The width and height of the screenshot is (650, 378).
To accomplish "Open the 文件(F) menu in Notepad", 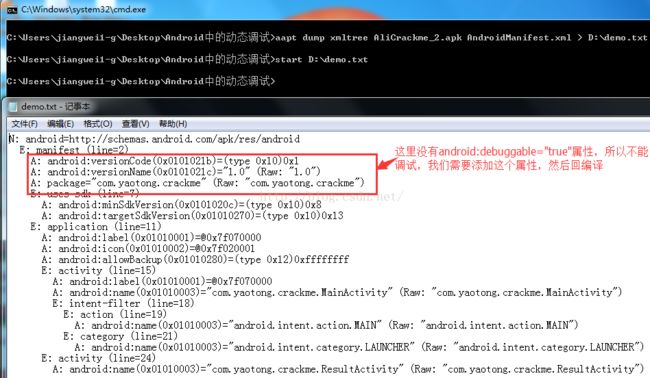I will 24,124.
